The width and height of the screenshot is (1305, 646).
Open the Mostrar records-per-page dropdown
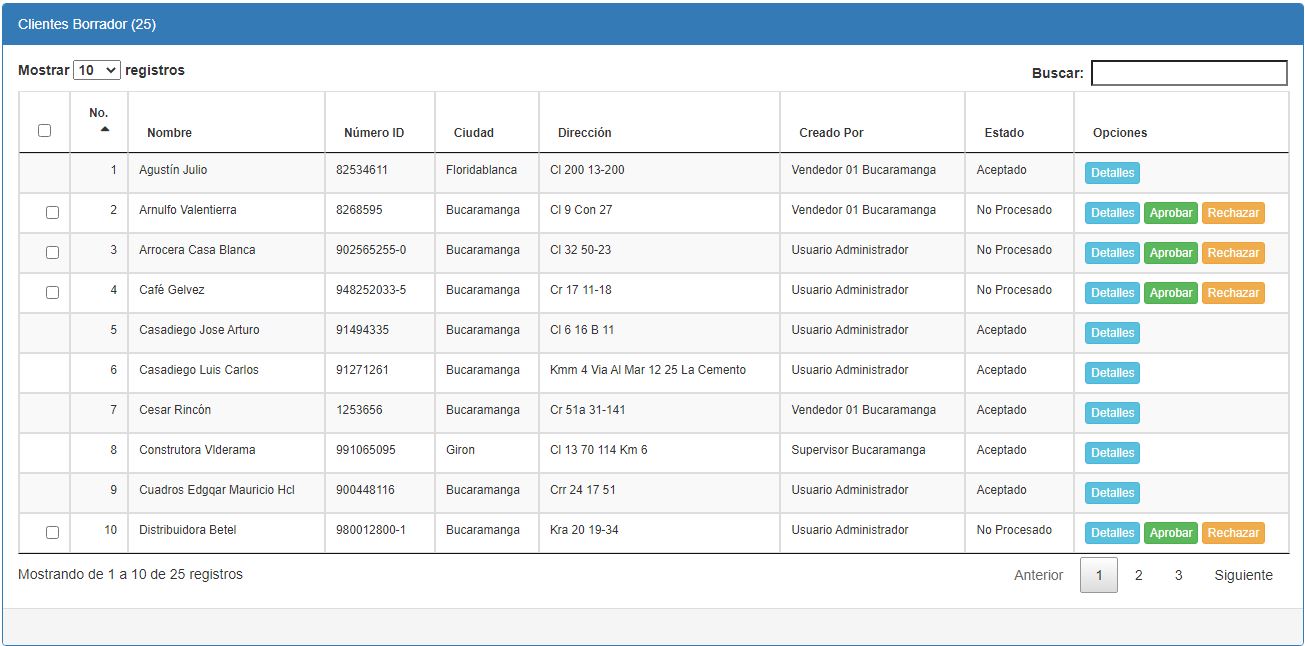[97, 71]
